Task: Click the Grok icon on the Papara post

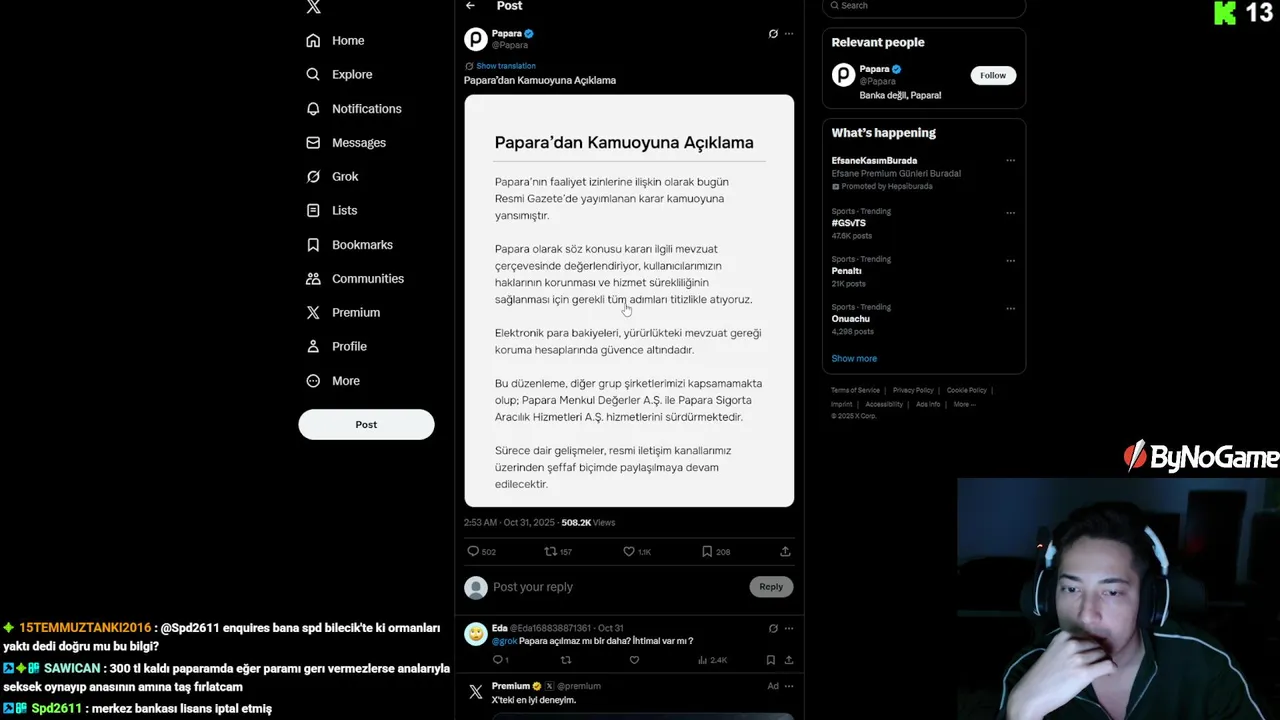Action: (773, 34)
